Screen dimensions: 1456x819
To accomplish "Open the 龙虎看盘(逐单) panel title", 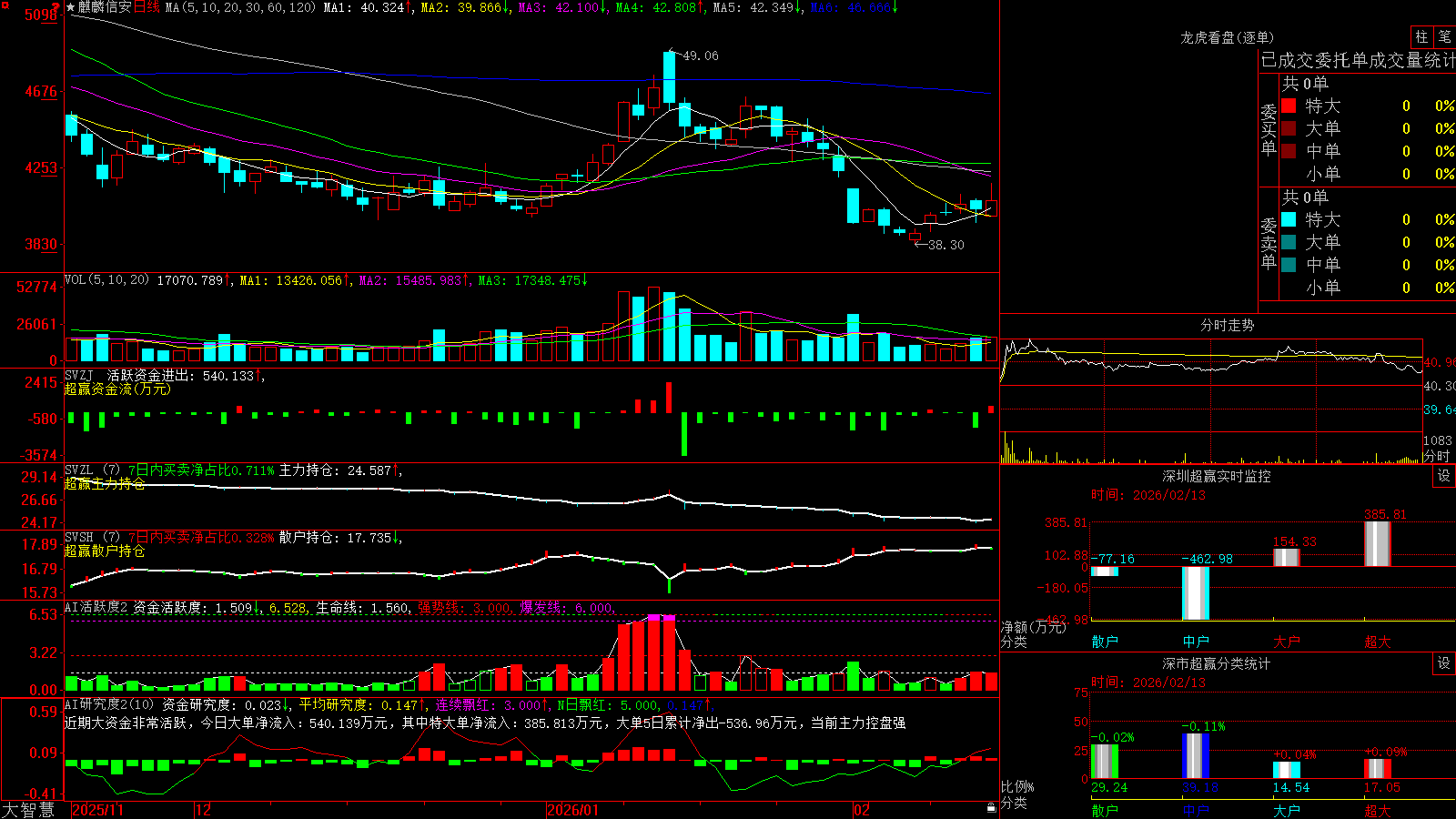I will click(x=1227, y=37).
